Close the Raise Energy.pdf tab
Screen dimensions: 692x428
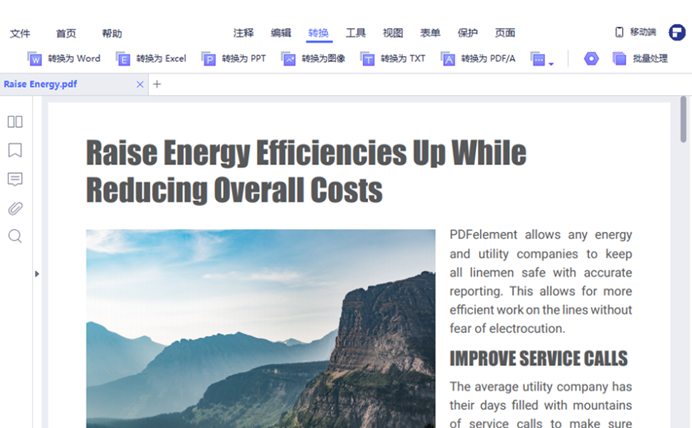coord(140,84)
